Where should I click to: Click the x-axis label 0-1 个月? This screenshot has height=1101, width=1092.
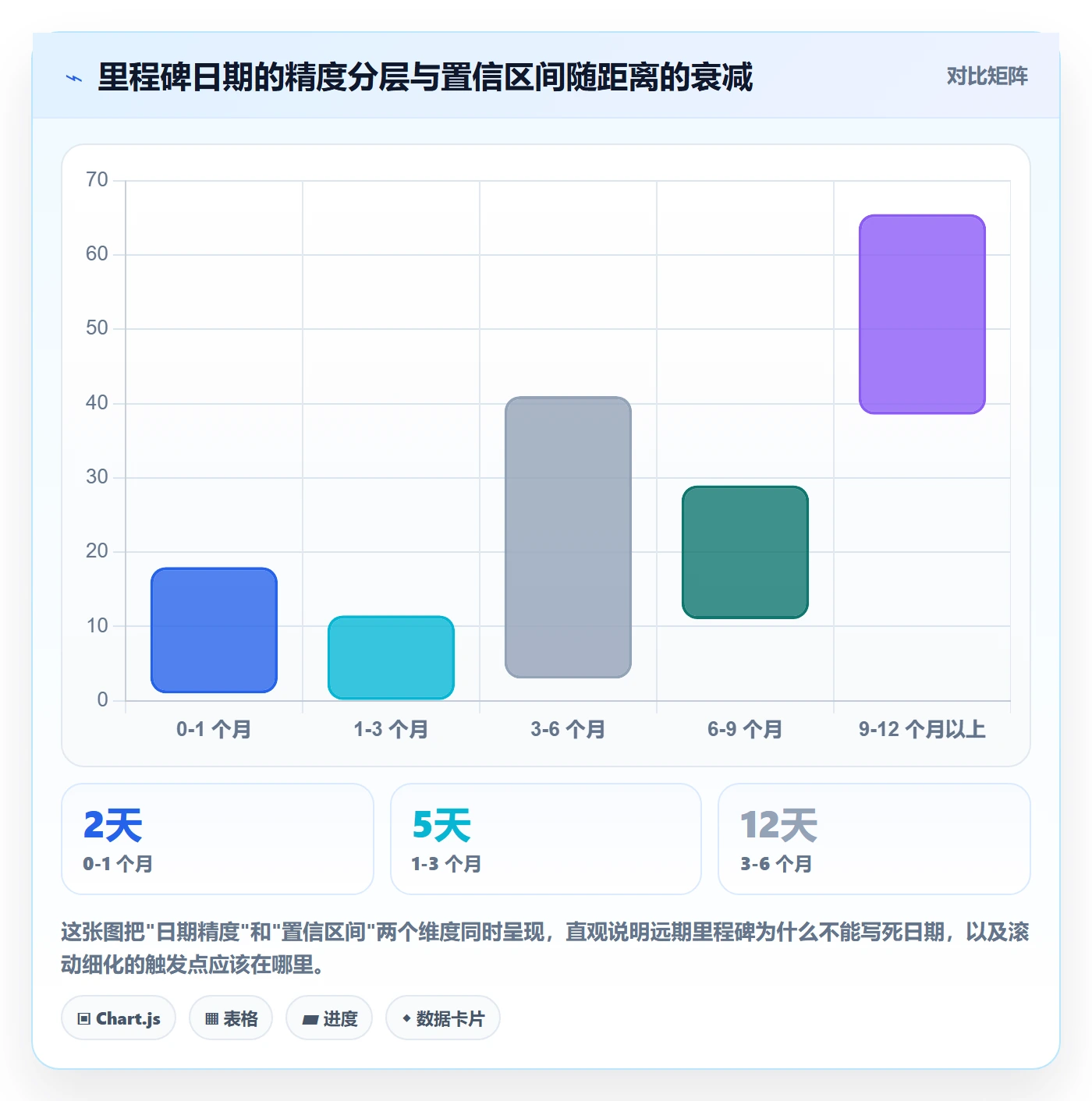214,730
